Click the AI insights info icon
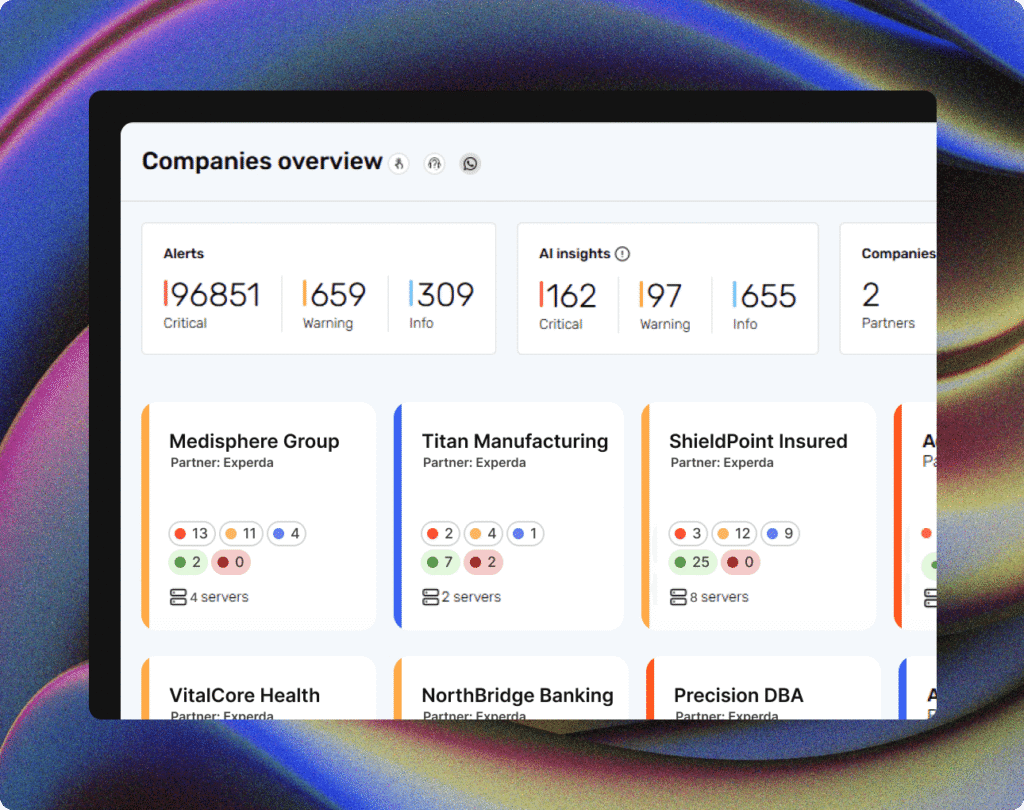 pos(622,253)
